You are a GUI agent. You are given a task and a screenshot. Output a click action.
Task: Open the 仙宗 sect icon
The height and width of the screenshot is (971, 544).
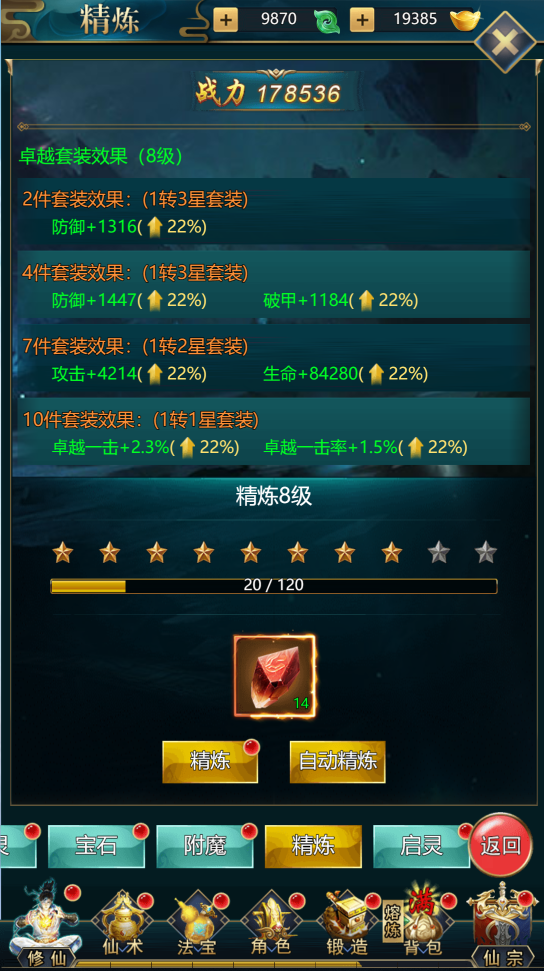[x=501, y=926]
